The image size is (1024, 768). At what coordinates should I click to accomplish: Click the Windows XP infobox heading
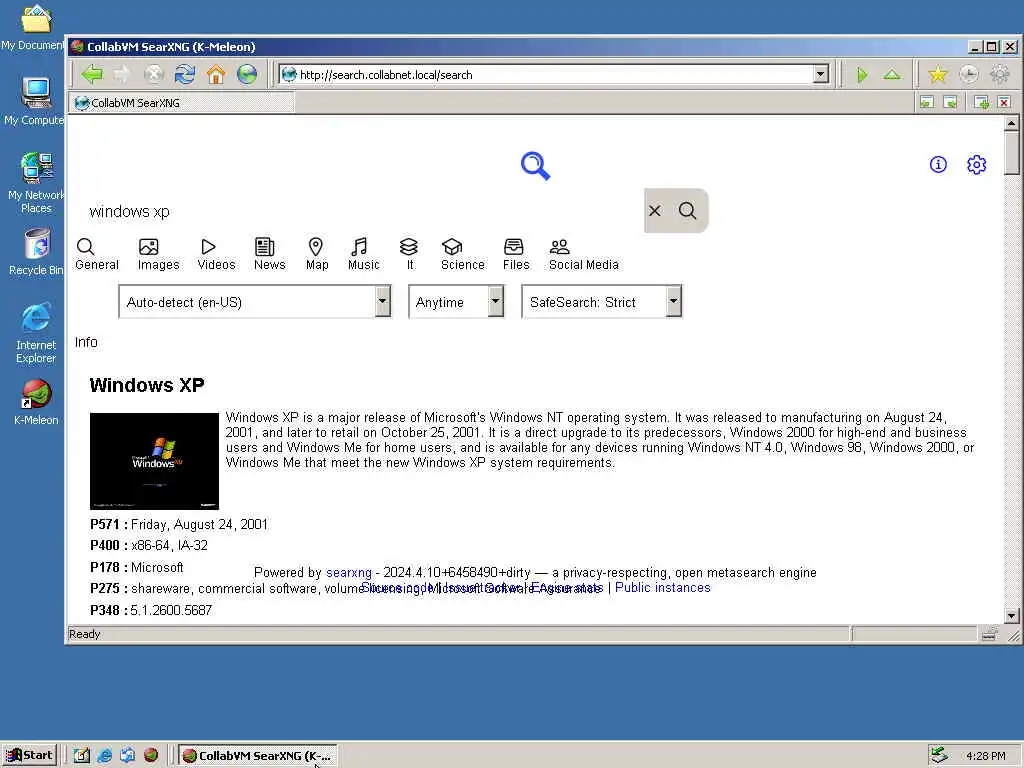click(x=147, y=385)
